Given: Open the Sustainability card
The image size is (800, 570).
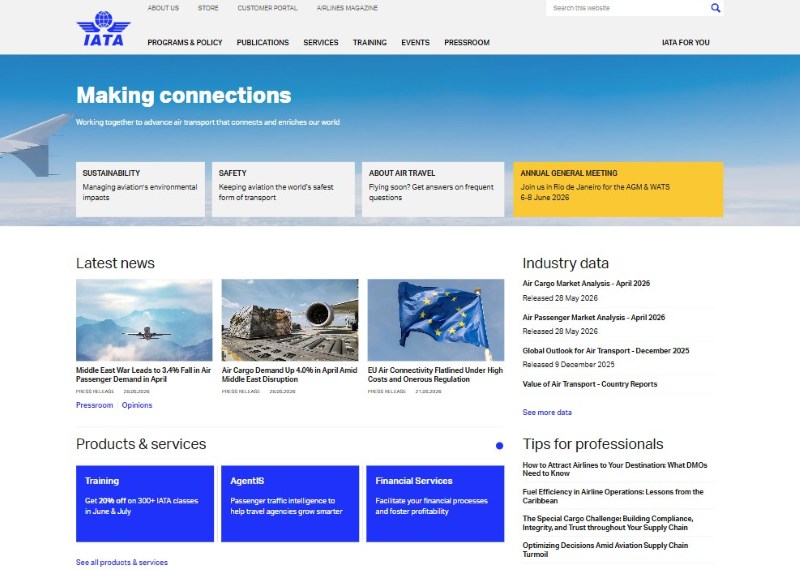Looking at the screenshot, I should coord(140,189).
